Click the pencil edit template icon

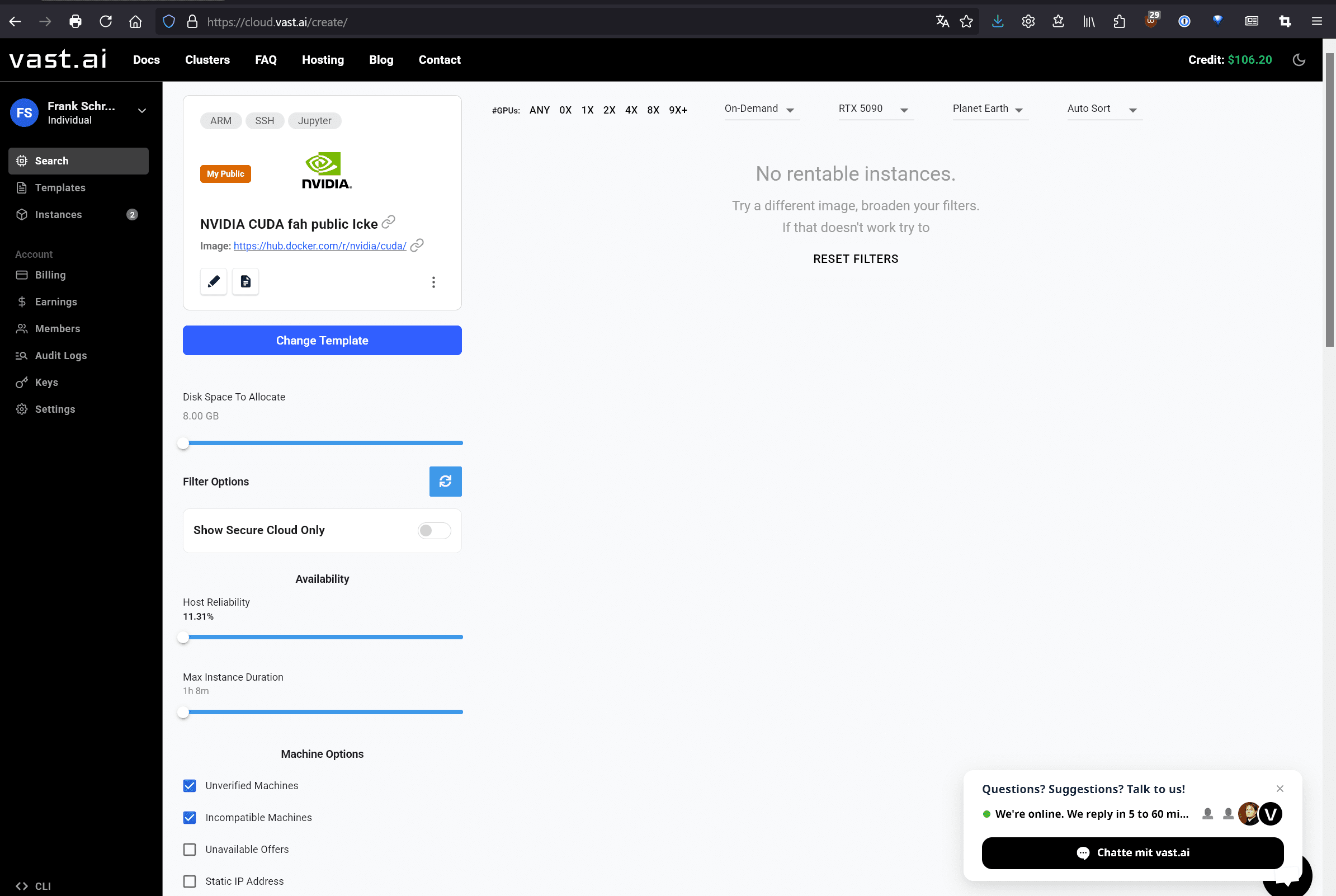[x=214, y=281]
